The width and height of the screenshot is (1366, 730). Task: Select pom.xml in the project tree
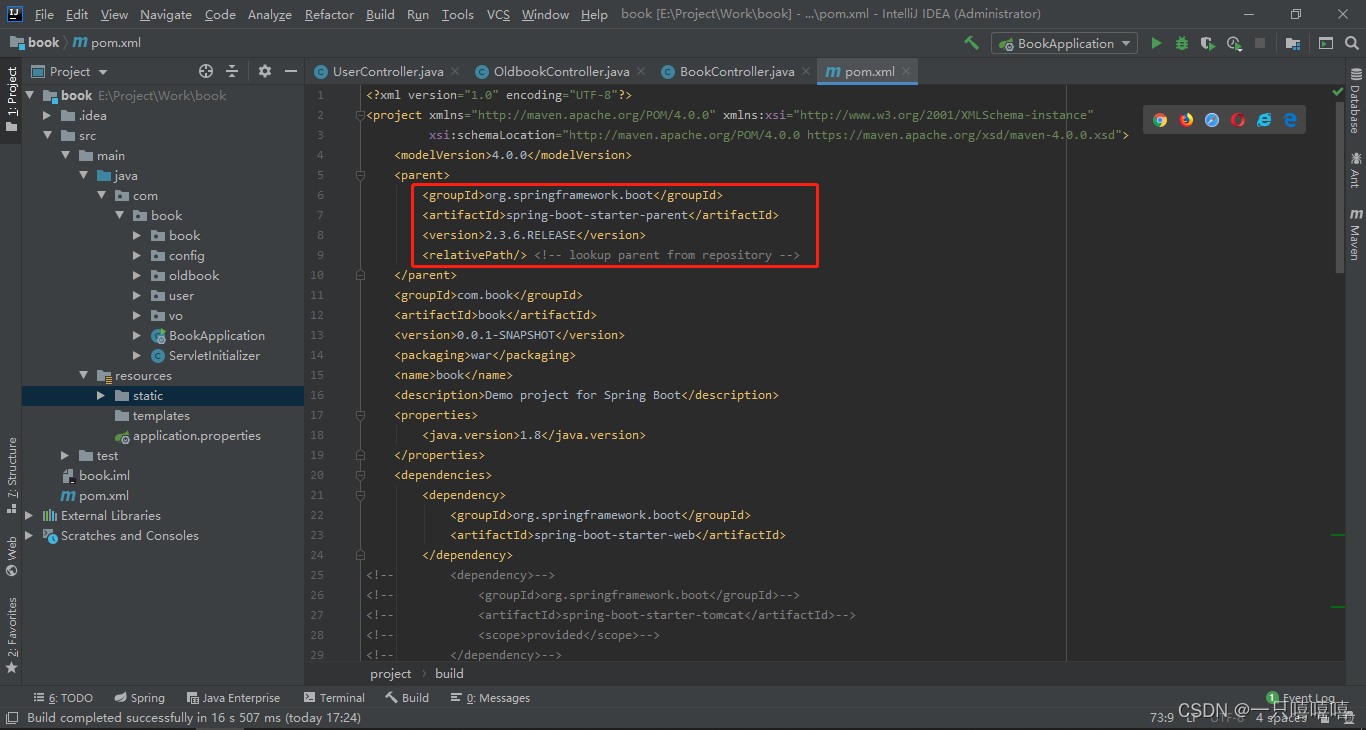point(104,496)
